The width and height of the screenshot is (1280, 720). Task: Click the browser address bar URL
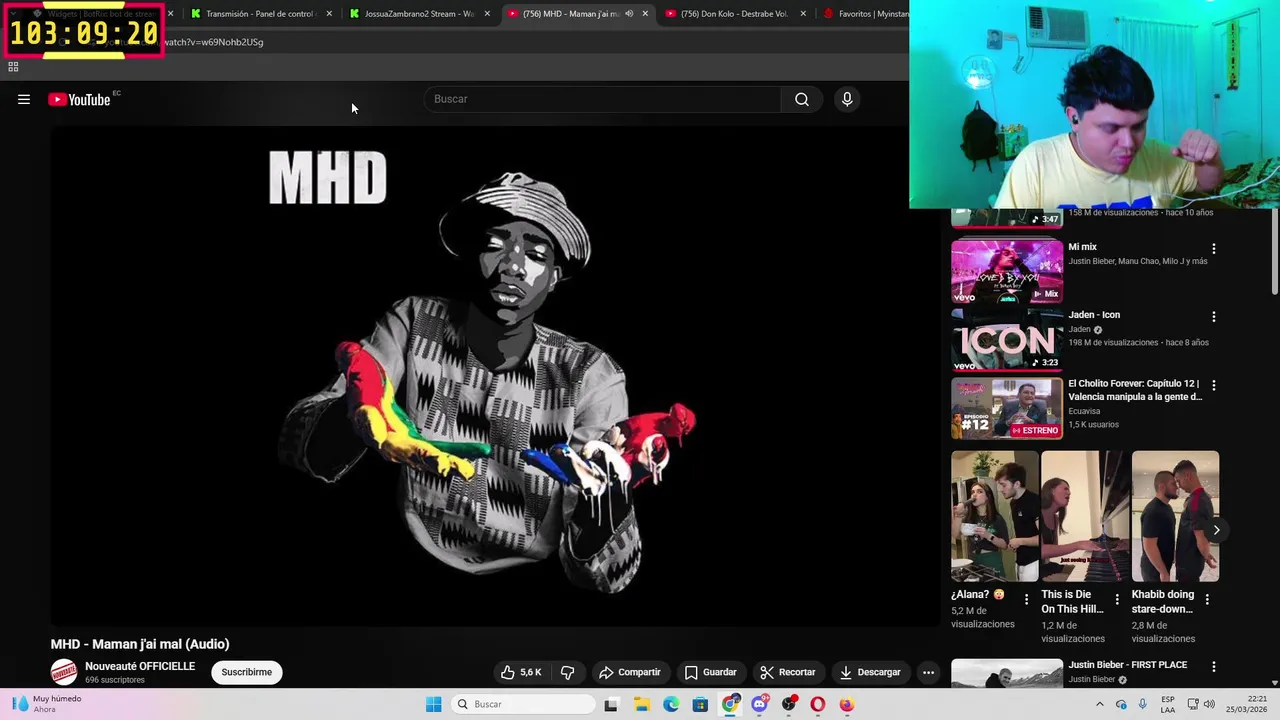click(213, 42)
